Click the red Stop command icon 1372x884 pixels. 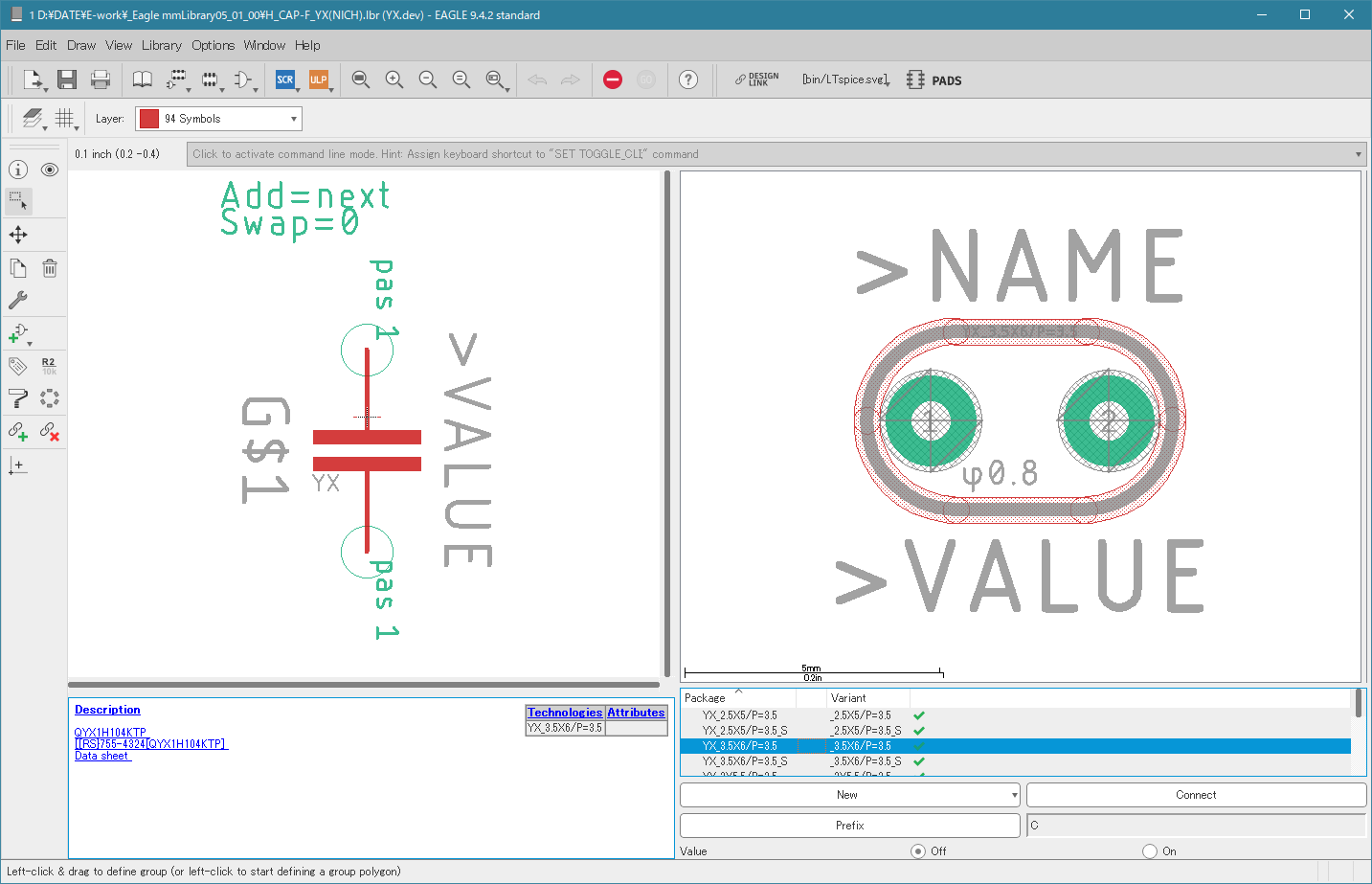click(x=613, y=79)
